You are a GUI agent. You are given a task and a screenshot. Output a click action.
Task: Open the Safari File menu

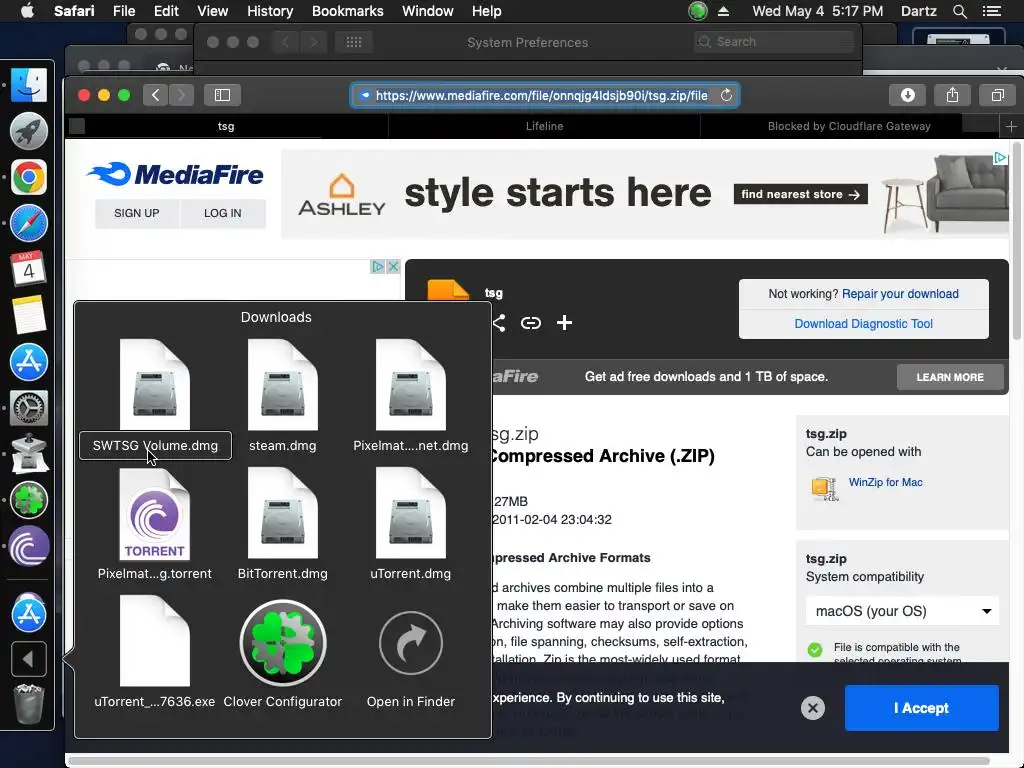click(x=123, y=11)
